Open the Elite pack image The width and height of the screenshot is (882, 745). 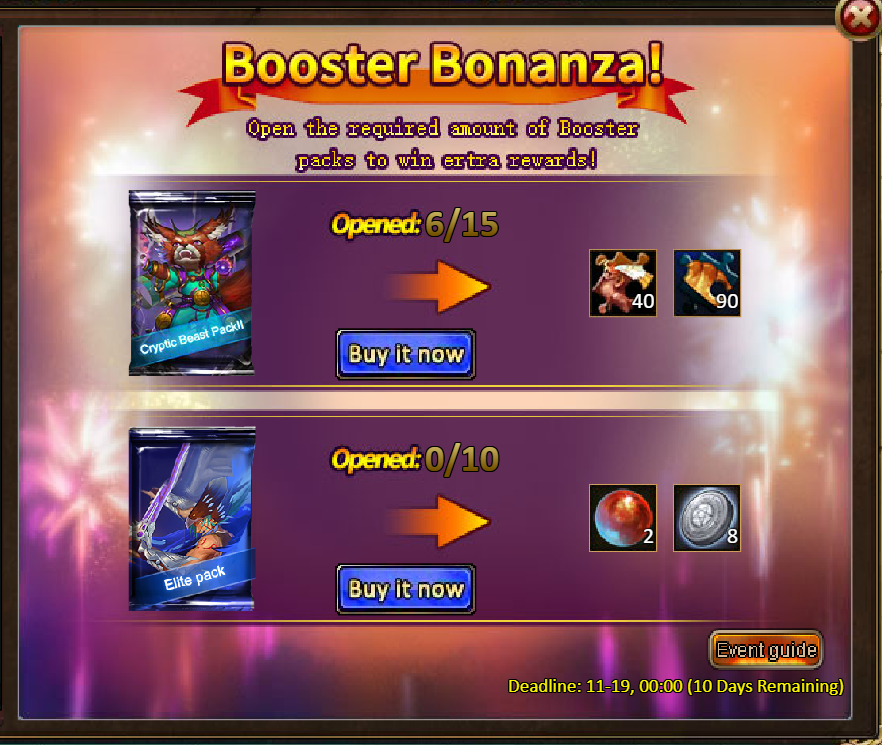tap(192, 519)
